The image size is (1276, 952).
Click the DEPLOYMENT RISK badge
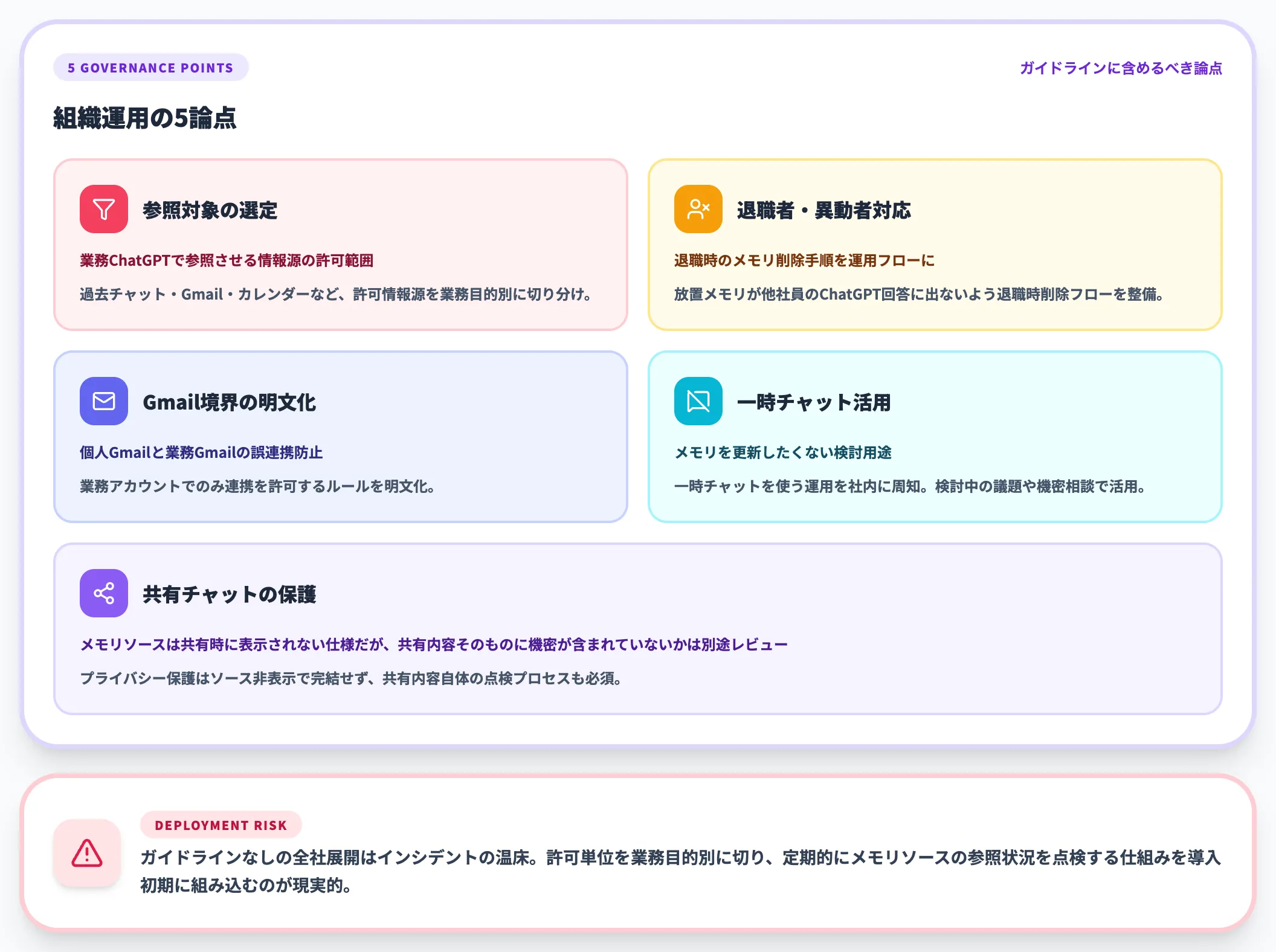(221, 825)
